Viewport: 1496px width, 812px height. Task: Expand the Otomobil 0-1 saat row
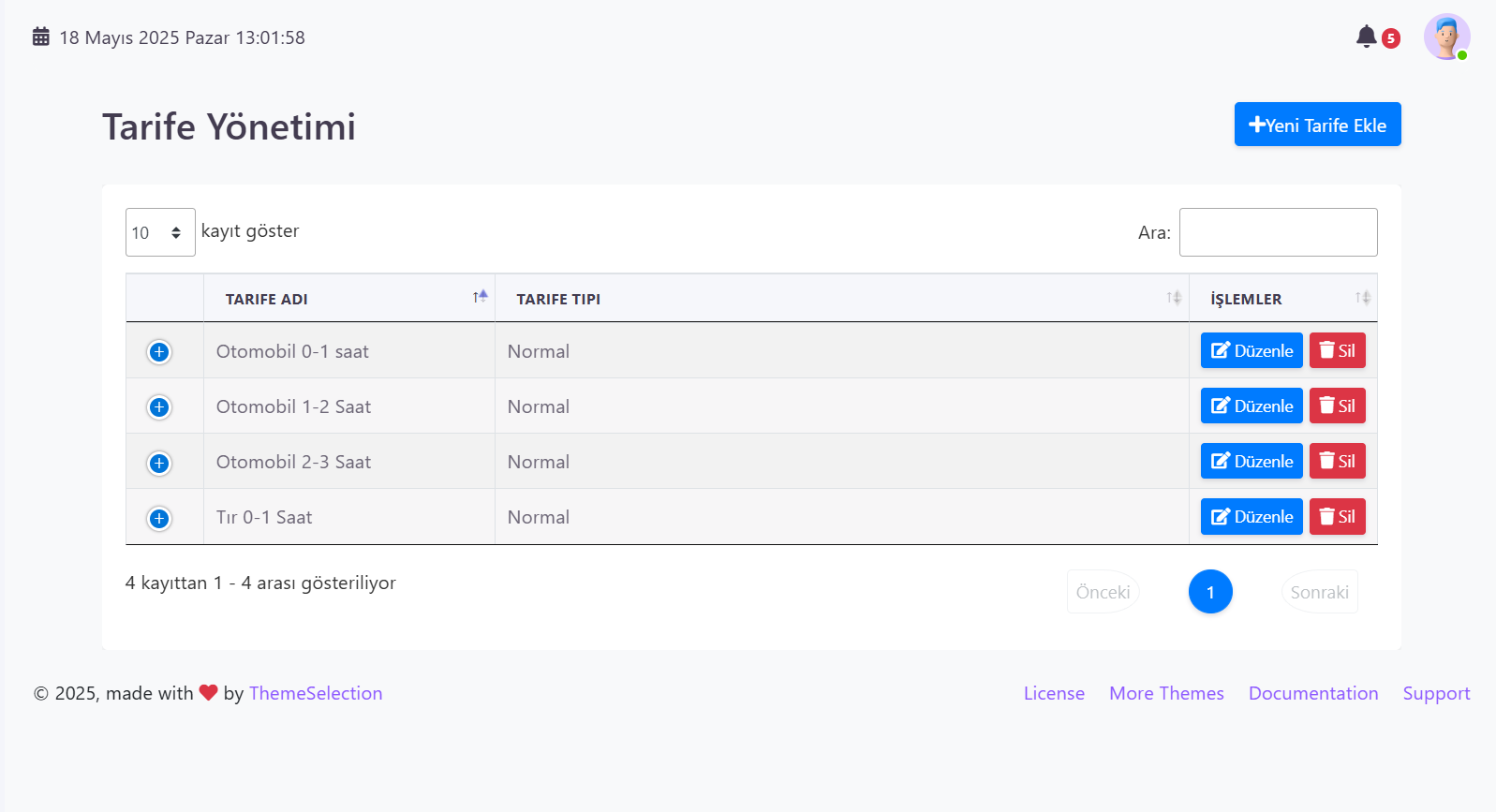159,352
